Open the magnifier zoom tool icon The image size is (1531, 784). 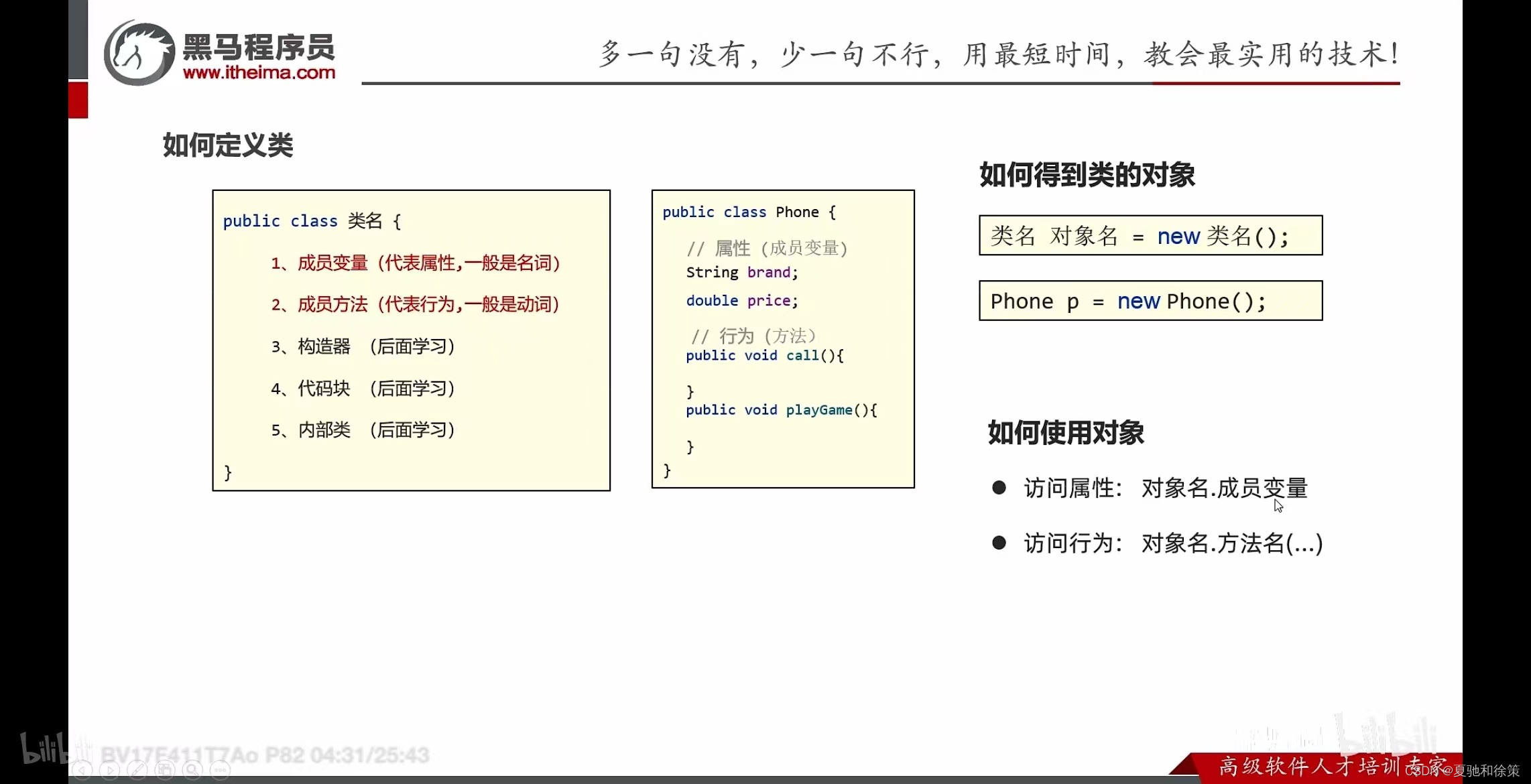(192, 770)
